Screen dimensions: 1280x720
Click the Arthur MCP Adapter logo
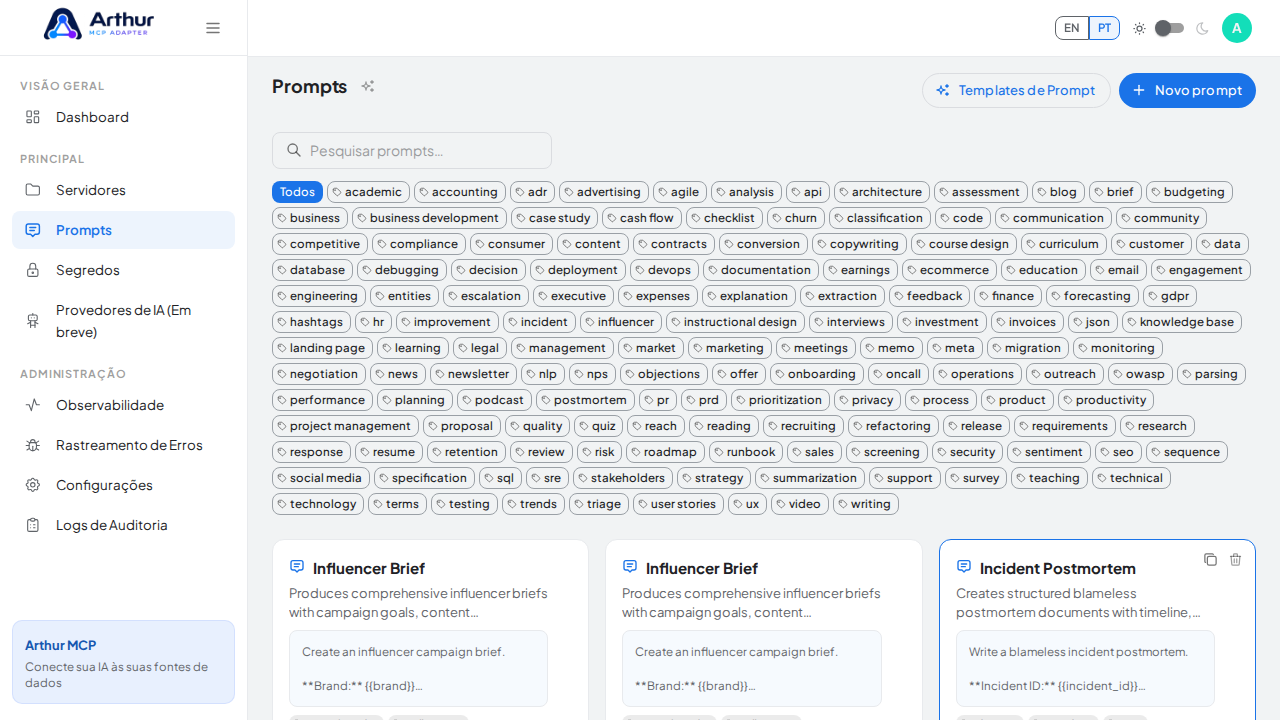click(99, 24)
